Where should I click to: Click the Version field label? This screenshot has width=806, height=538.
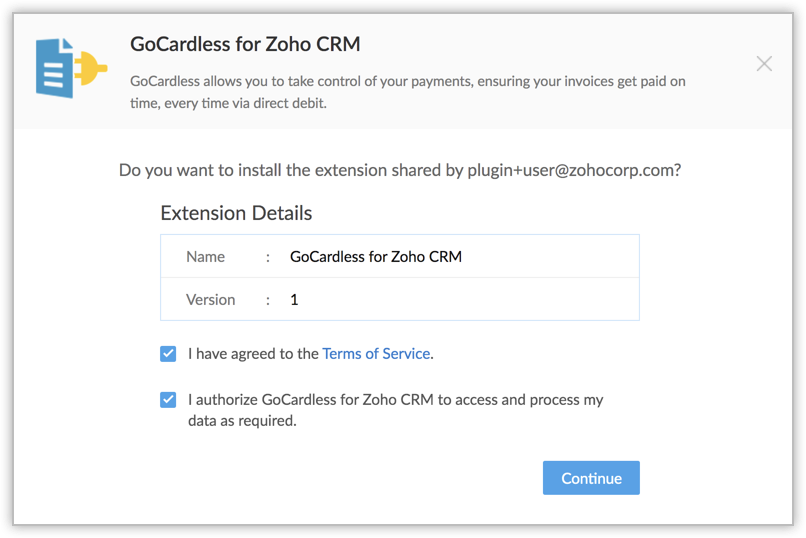coord(210,299)
